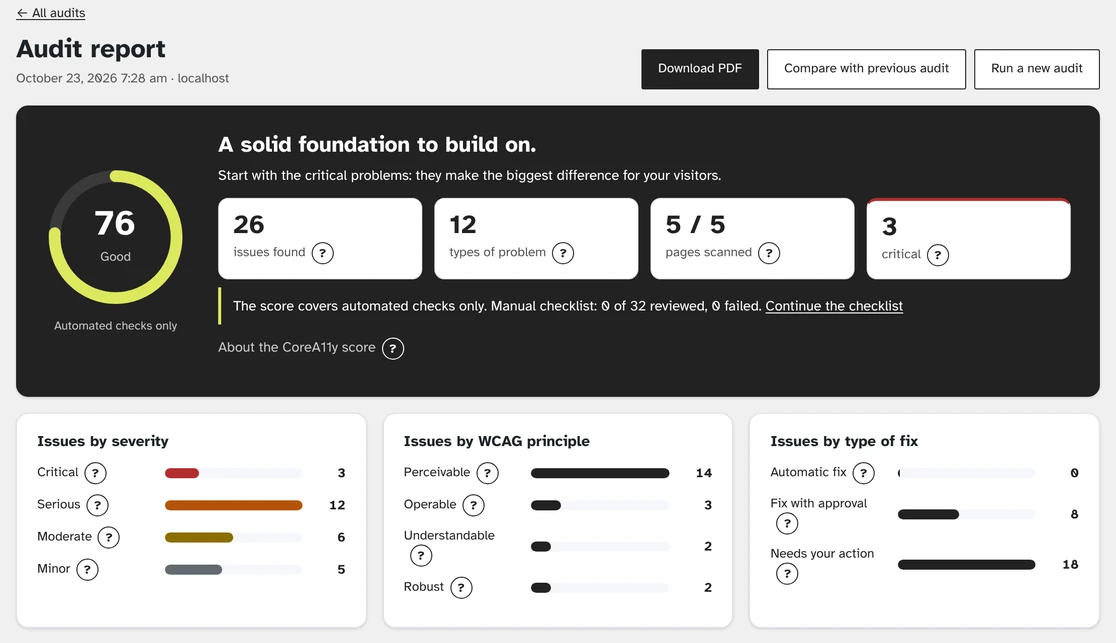Open help icon next to issues found

pos(322,253)
